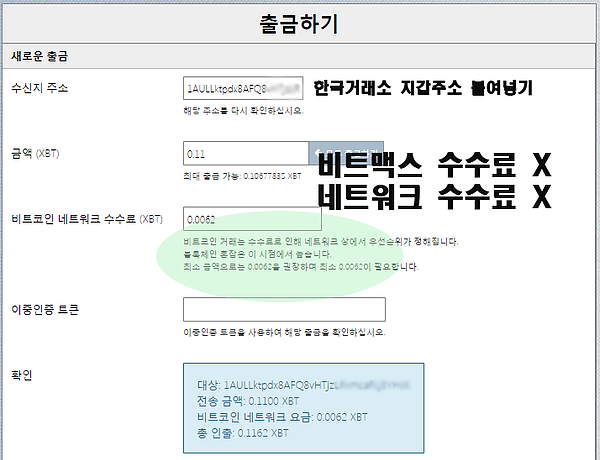600x460 pixels.
Task: Click the 이중인증 토큰 label
Action: [46, 310]
